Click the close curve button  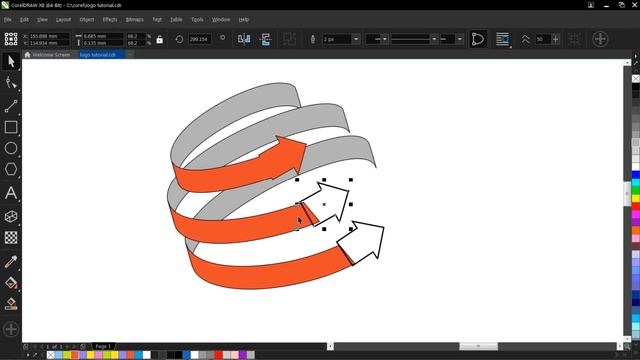click(478, 39)
